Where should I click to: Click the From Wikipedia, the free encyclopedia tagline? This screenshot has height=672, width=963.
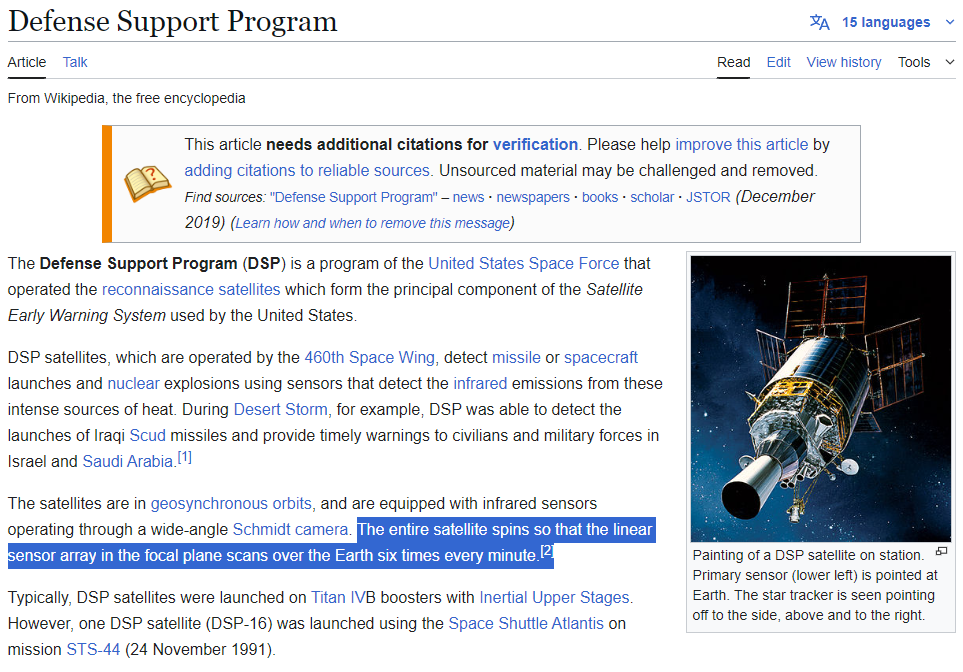coord(127,98)
